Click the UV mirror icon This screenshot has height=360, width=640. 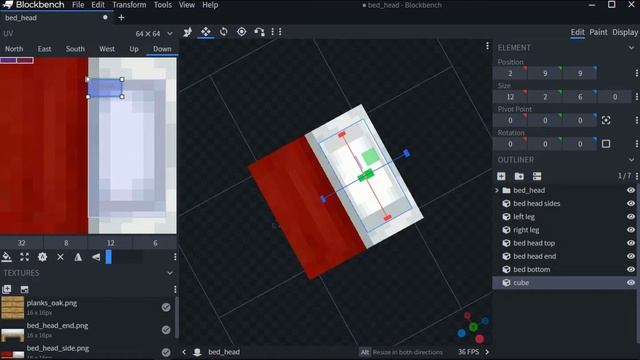78,257
